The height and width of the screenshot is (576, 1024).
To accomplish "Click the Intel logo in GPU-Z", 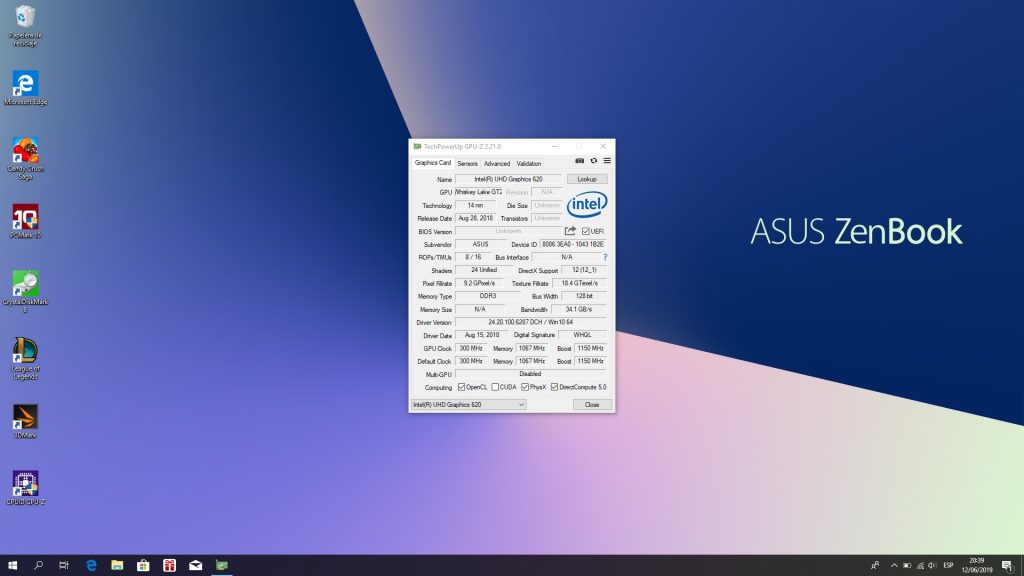I will 587,205.
